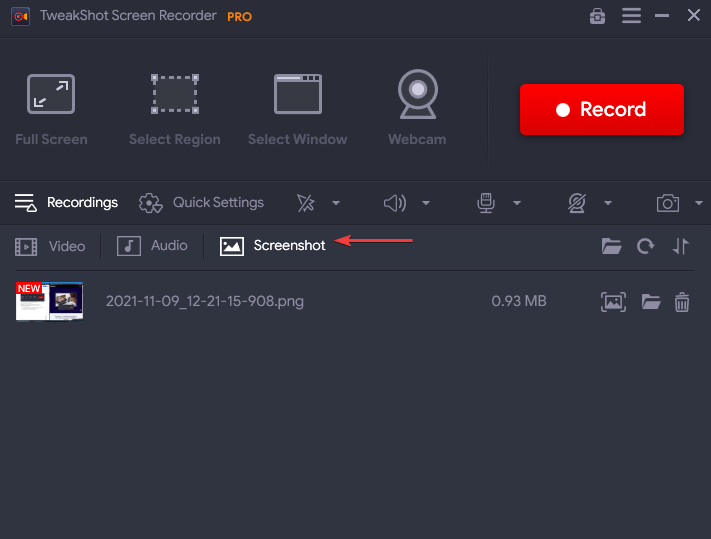Choose the Select Region capture mode
Image resolution: width=711 pixels, height=539 pixels.
[174, 108]
